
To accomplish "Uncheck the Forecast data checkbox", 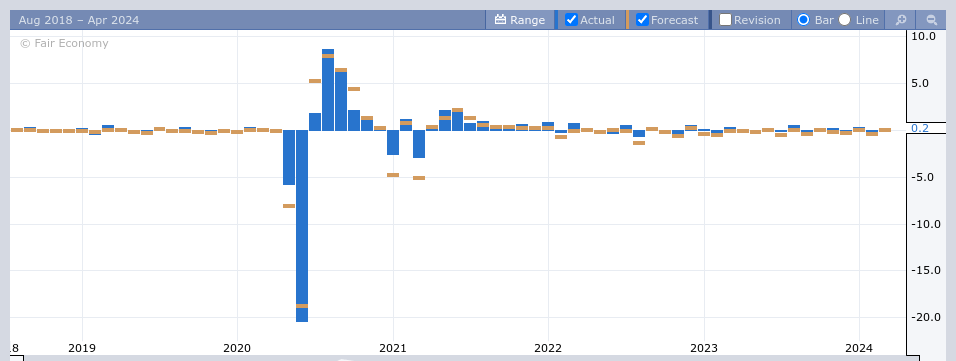I will pos(642,20).
